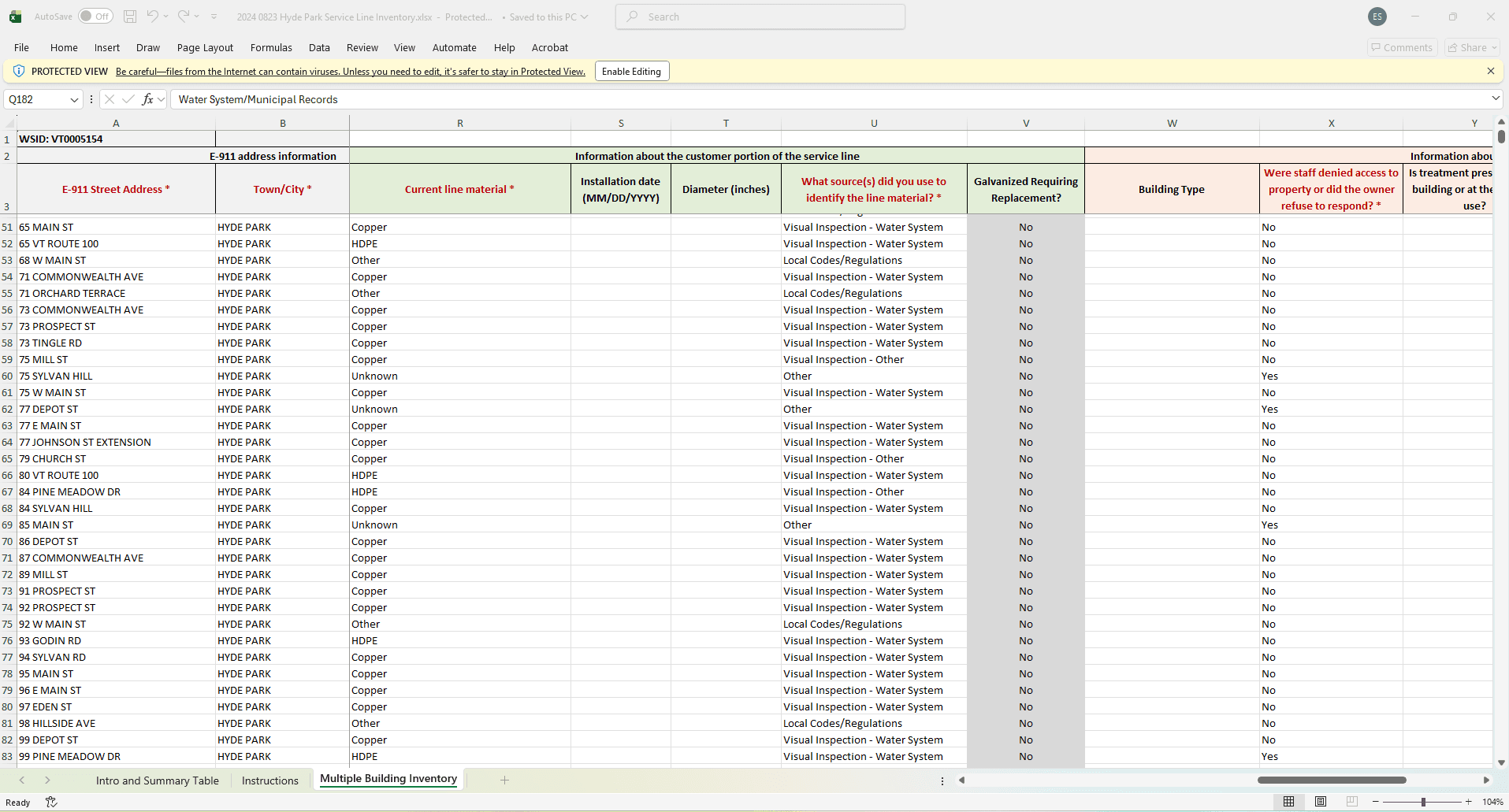Switch to Page Layout view icon
The height and width of the screenshot is (812, 1509).
1321,802
